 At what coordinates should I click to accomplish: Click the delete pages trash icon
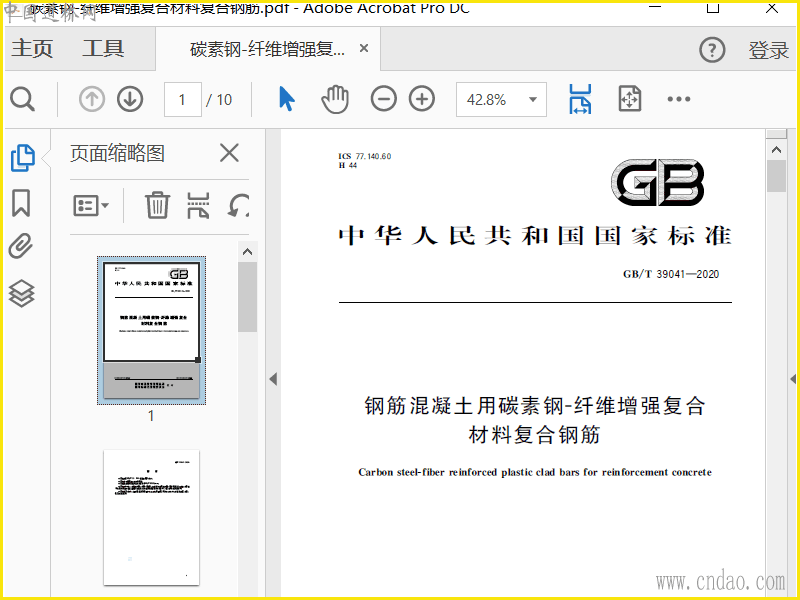[157, 205]
